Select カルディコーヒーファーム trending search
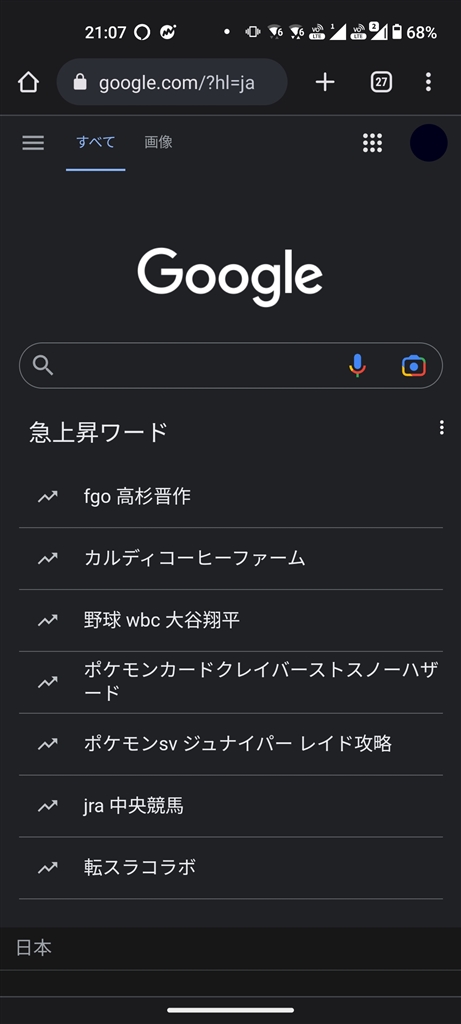Screen dimensions: 461x1024 click(x=231, y=558)
